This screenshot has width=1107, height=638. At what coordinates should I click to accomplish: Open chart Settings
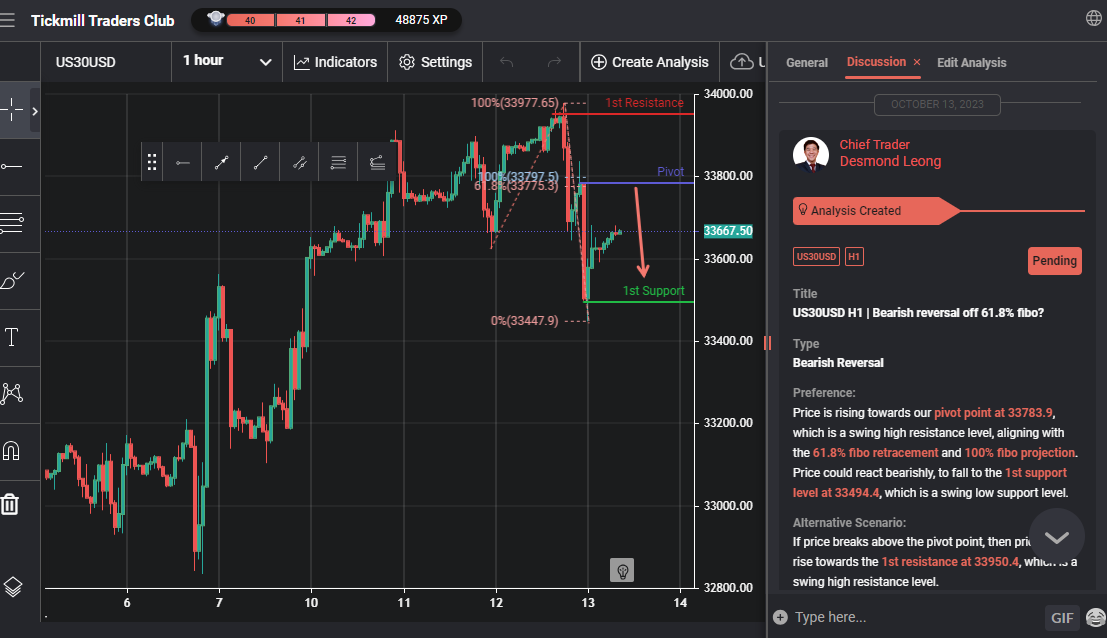[x=435, y=62]
